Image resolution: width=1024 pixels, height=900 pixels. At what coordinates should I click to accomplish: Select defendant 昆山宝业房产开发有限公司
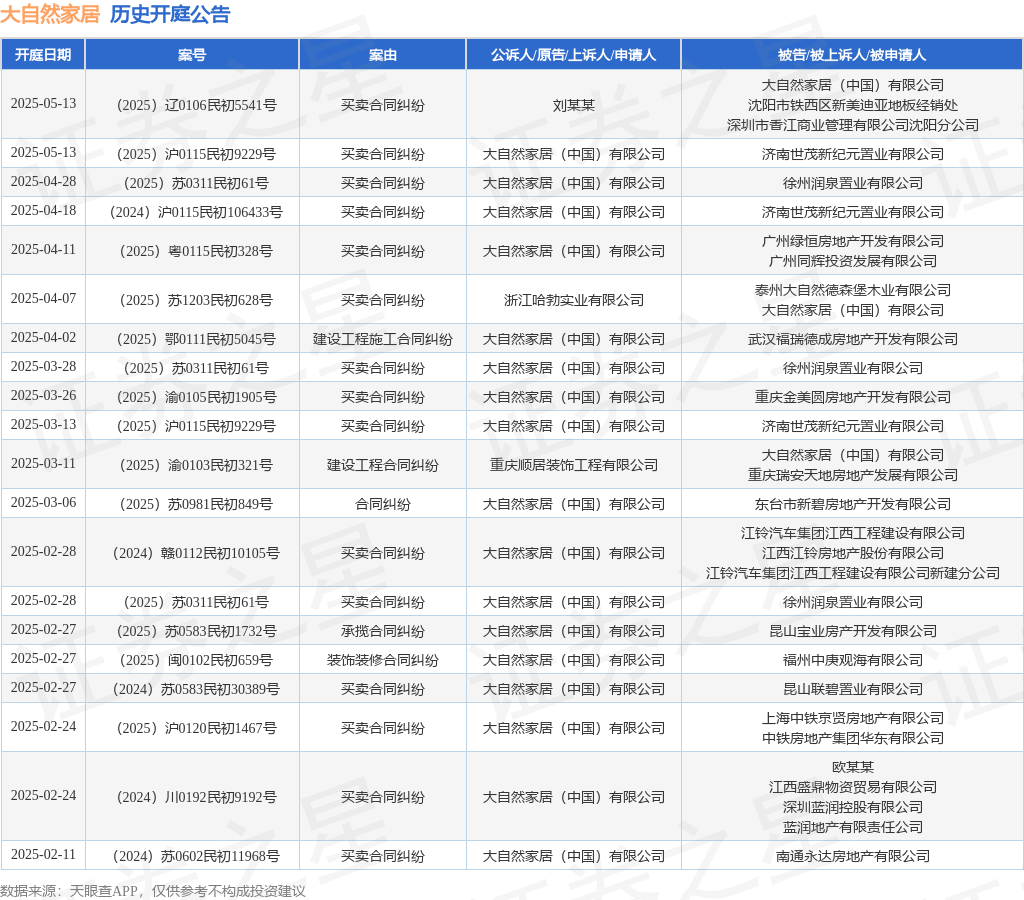click(x=852, y=632)
